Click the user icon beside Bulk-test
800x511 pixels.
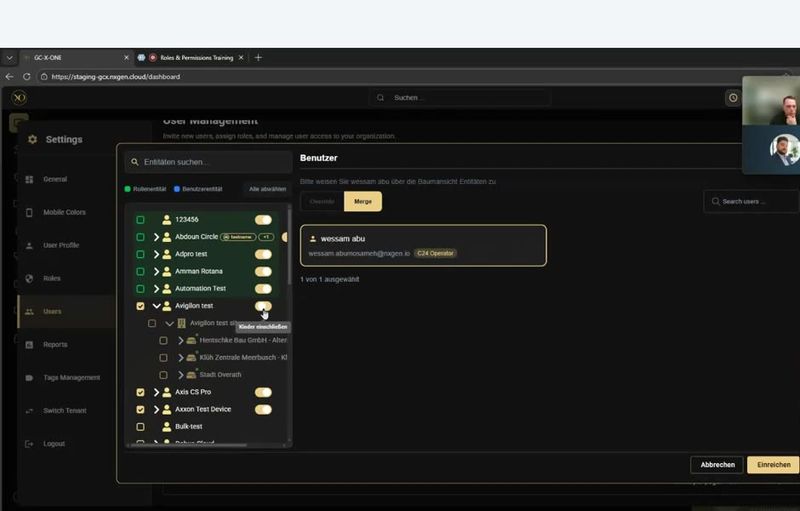tap(166, 427)
